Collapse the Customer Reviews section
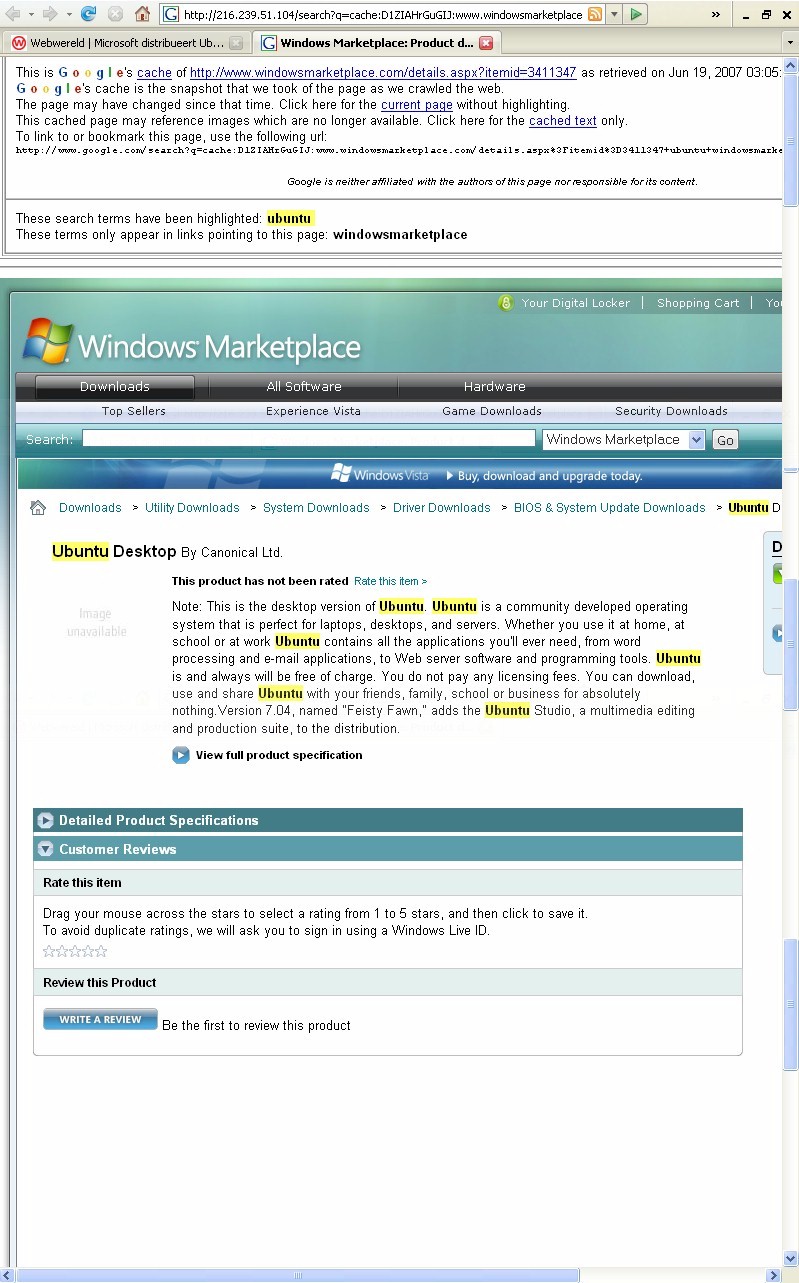The image size is (799, 1283). pos(388,849)
